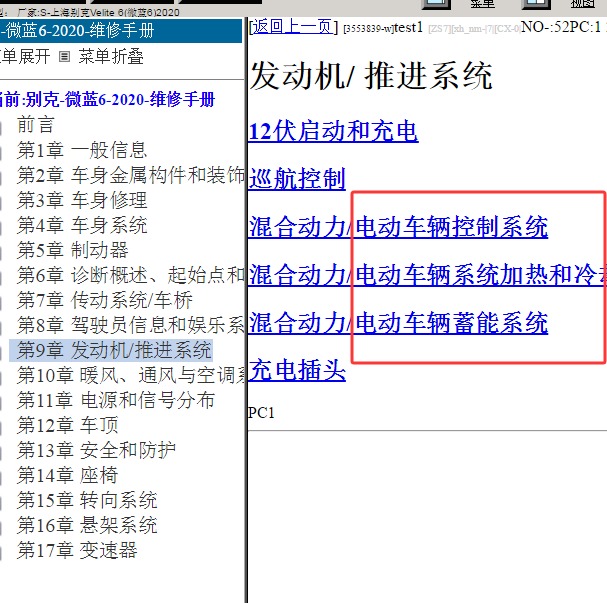Select 第7章 传动系统/车桥
The image size is (607, 603).
coord(105,300)
